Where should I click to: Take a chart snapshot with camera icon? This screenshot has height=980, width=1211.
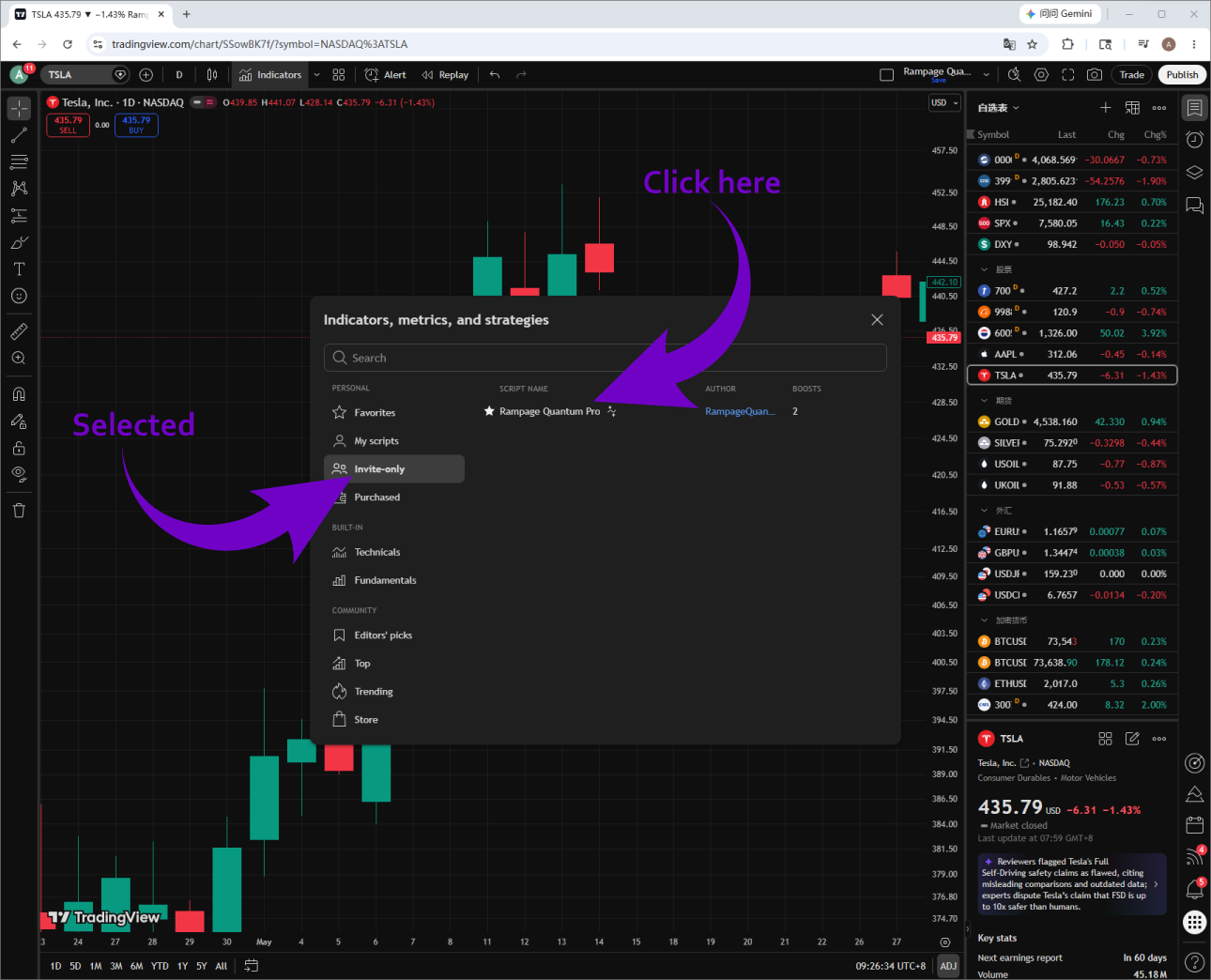point(1095,75)
